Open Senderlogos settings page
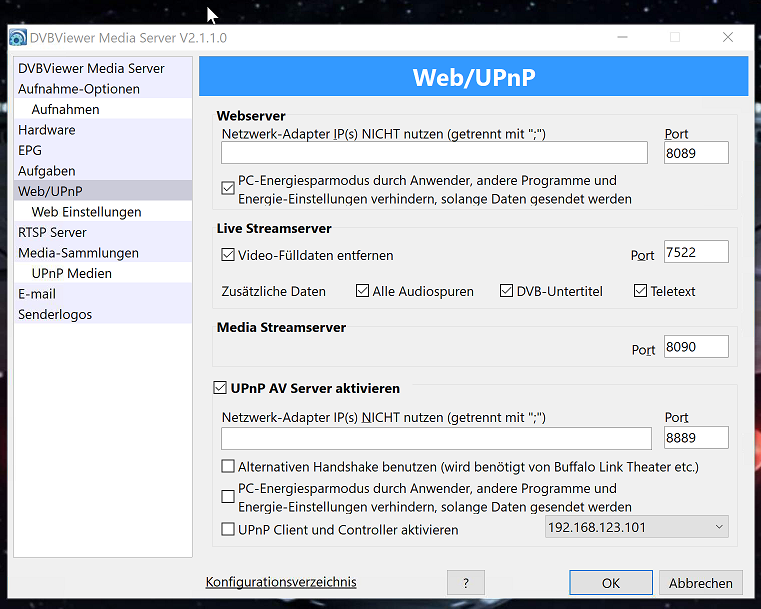The image size is (761, 609). coord(103,314)
